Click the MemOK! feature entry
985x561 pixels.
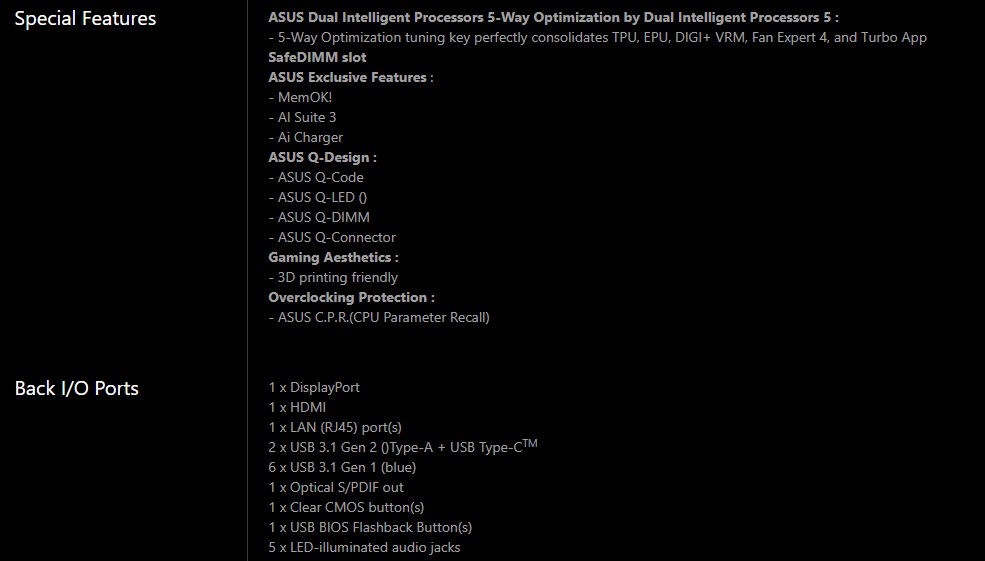[x=300, y=97]
